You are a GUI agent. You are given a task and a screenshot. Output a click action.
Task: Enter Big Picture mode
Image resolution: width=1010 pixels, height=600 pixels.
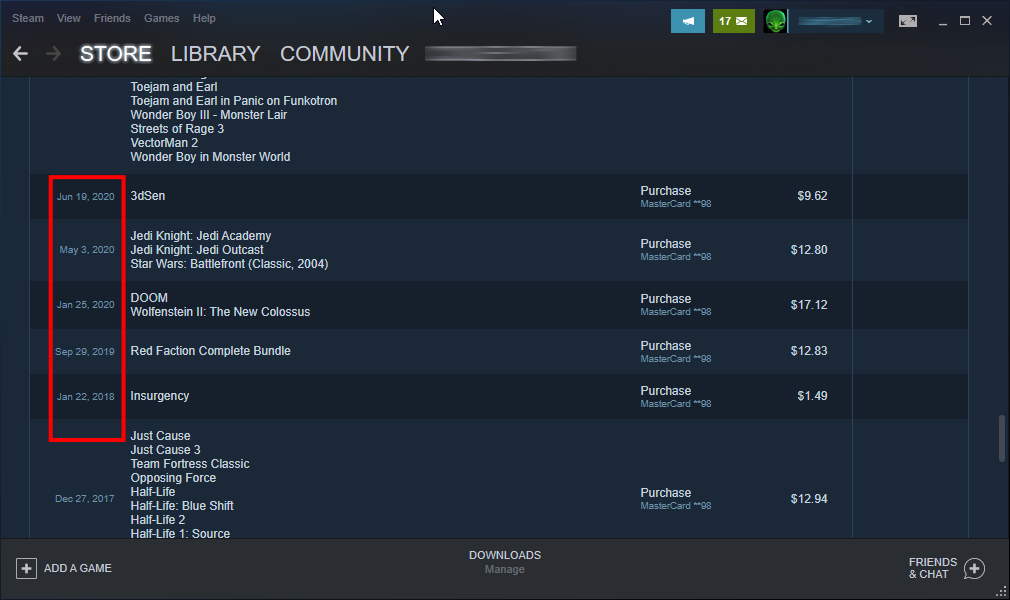[x=908, y=19]
